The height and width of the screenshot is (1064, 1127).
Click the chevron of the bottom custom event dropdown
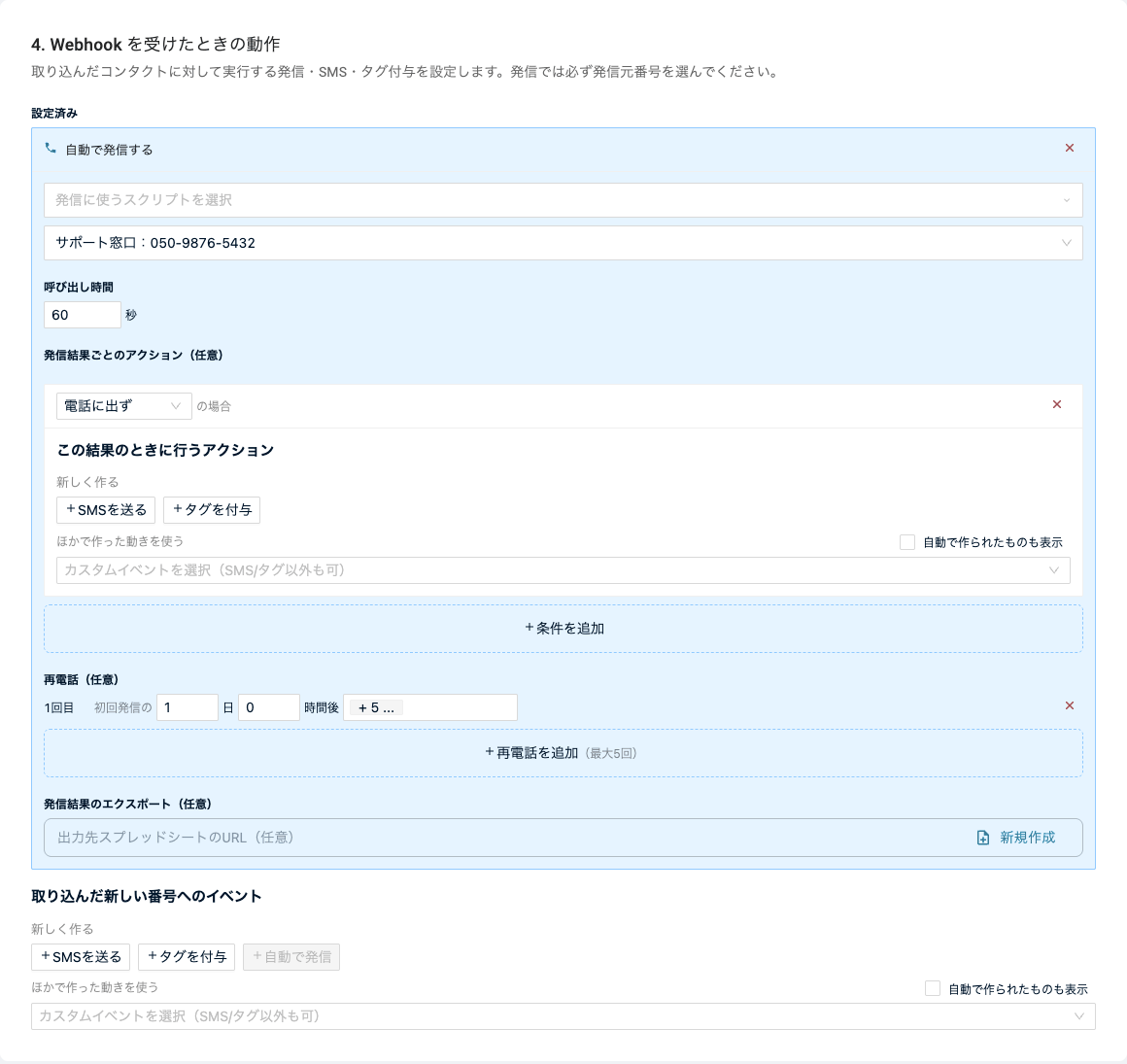tap(1078, 1016)
